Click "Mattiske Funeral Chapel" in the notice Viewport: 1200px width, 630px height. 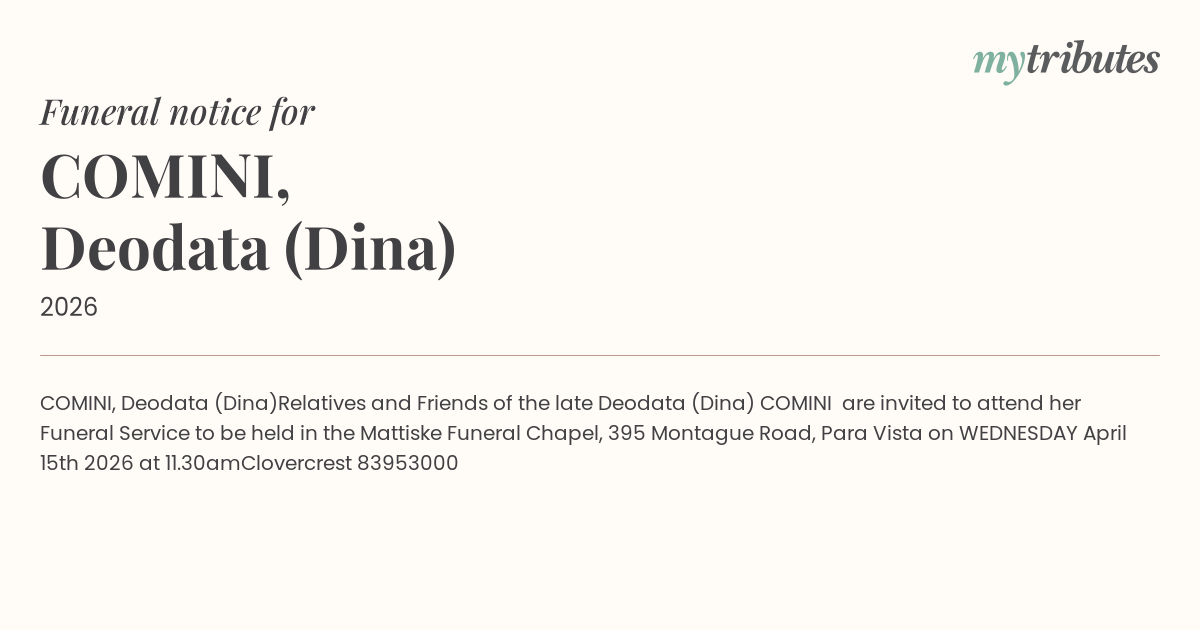[482, 433]
